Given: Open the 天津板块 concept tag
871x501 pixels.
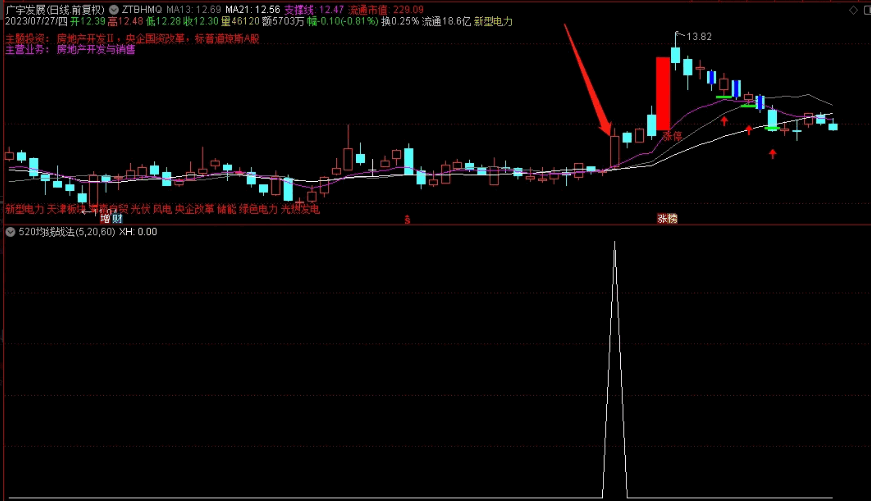Looking at the screenshot, I should [x=66, y=209].
